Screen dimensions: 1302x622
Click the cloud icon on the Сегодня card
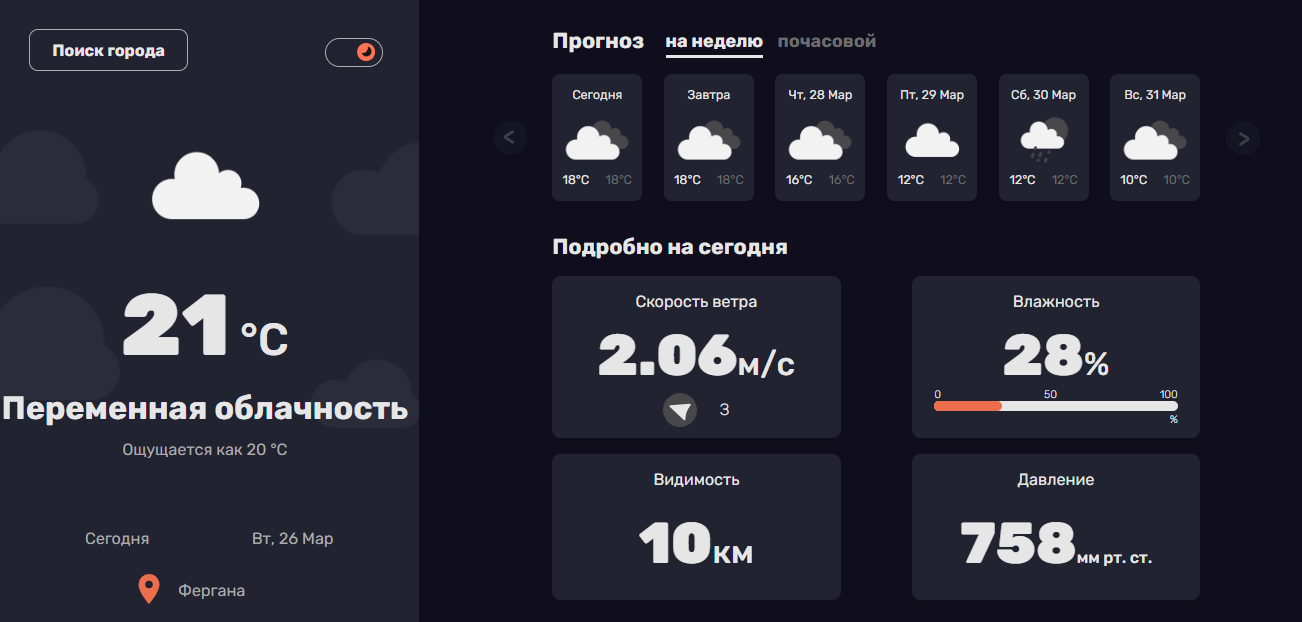(597, 140)
